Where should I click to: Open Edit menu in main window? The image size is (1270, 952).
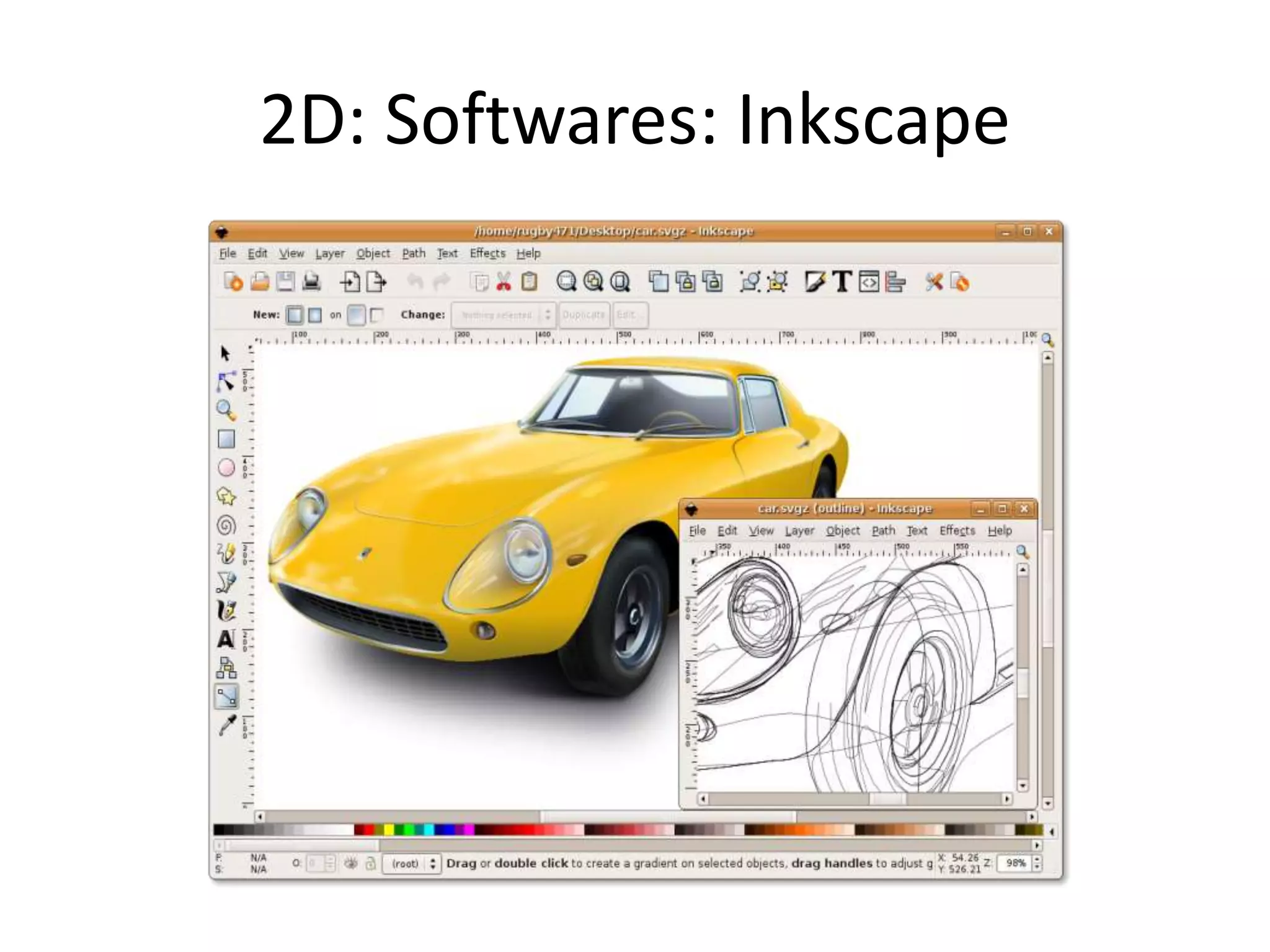[x=257, y=253]
